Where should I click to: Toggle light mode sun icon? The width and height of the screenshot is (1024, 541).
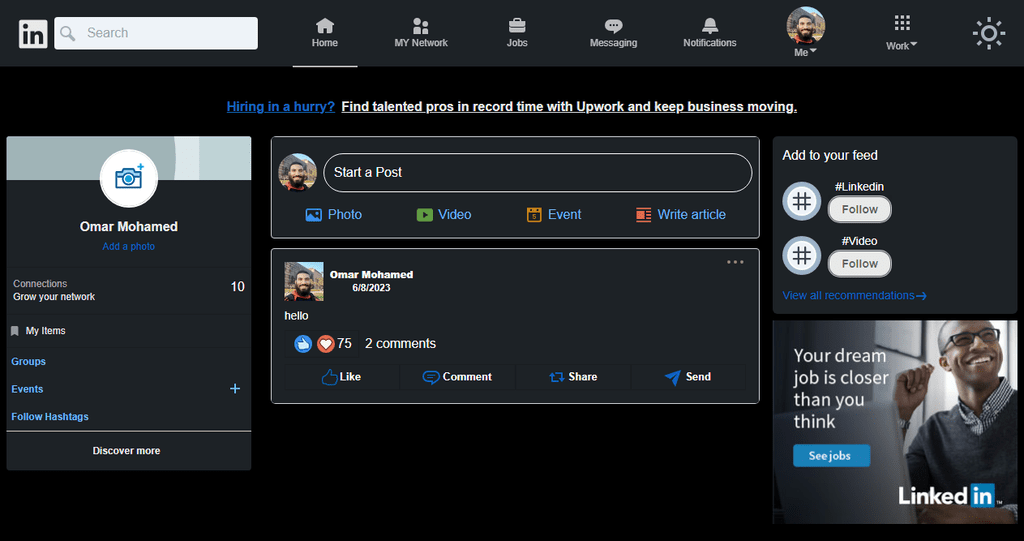point(989,33)
